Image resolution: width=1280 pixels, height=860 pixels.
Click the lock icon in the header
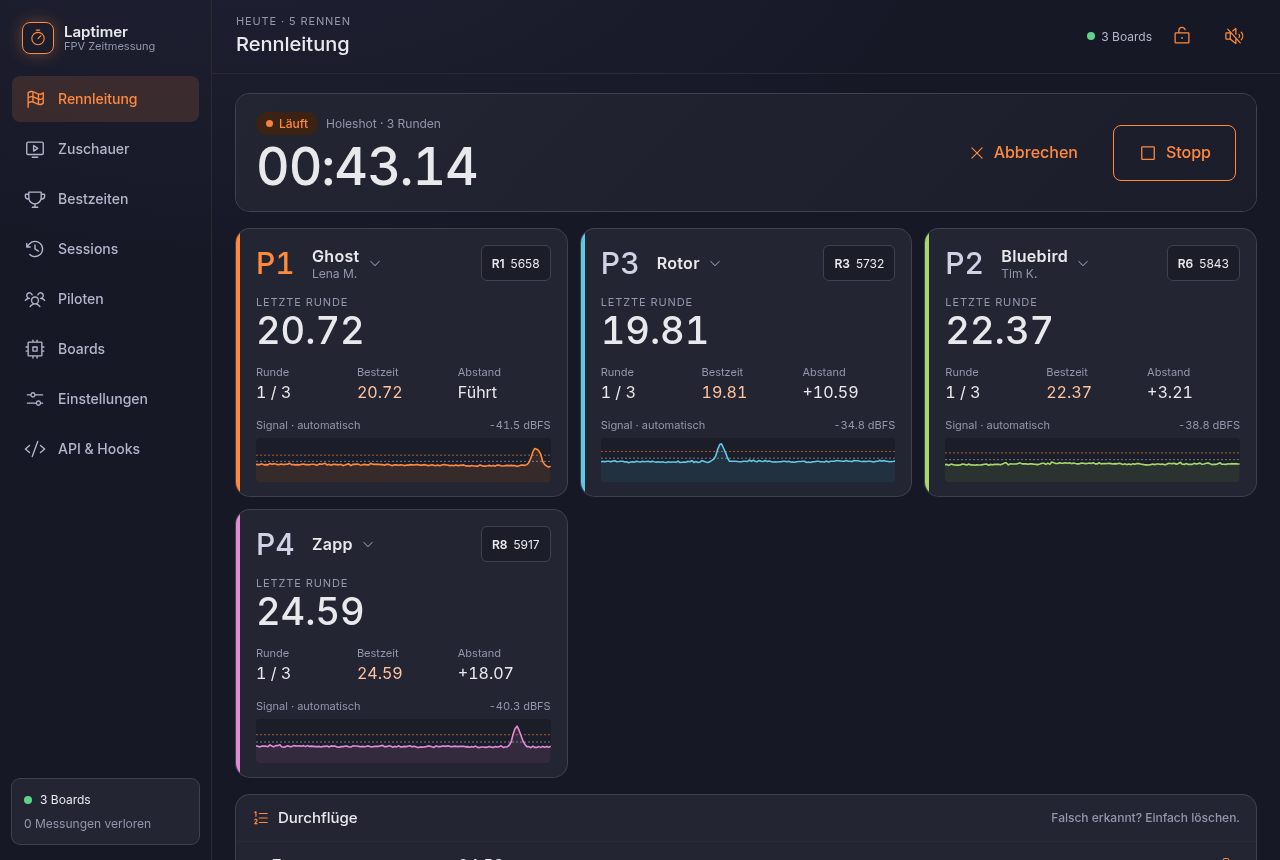coord(1182,36)
